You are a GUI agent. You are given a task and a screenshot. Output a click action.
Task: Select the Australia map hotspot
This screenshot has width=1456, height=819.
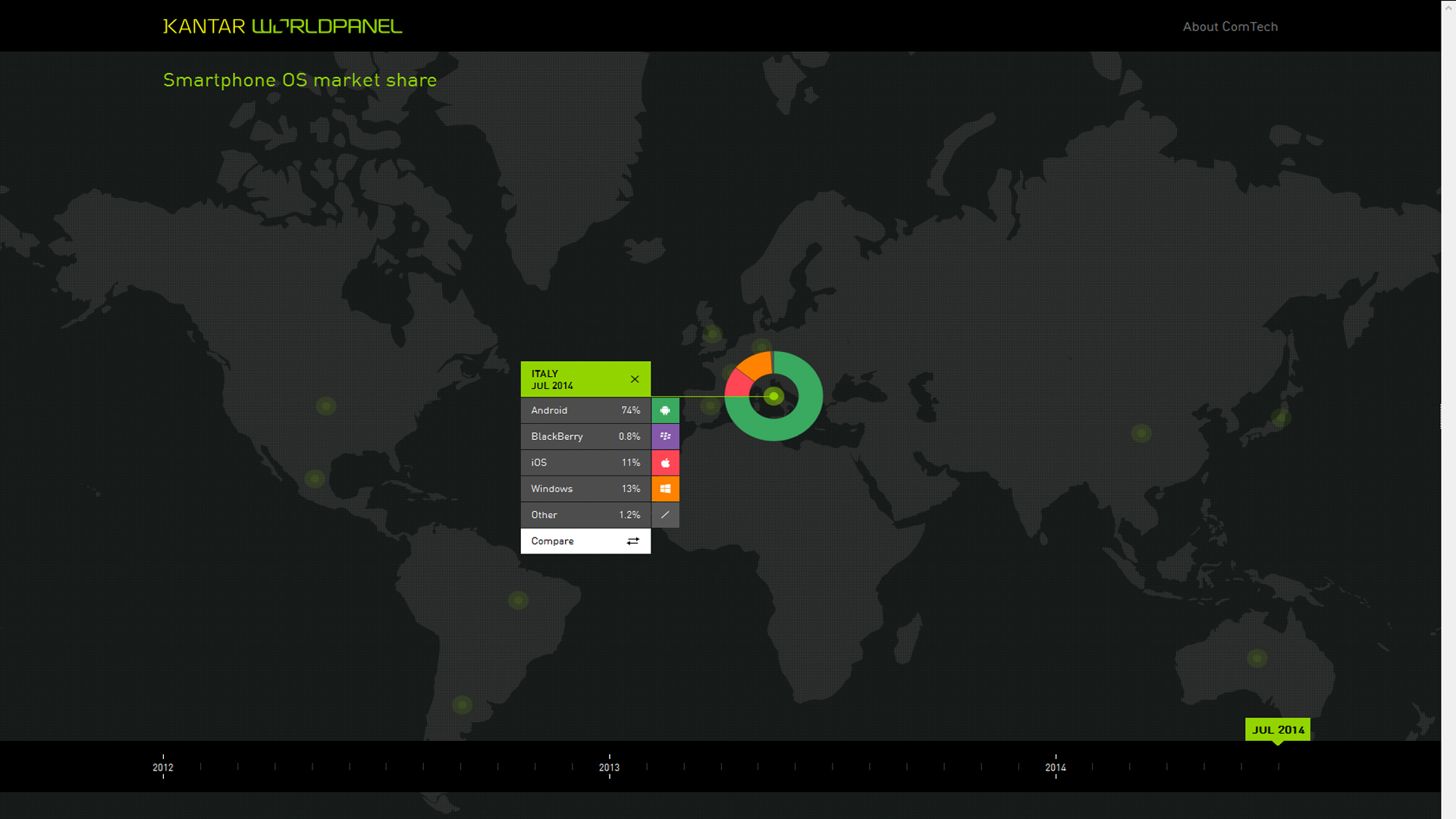coord(1257,658)
